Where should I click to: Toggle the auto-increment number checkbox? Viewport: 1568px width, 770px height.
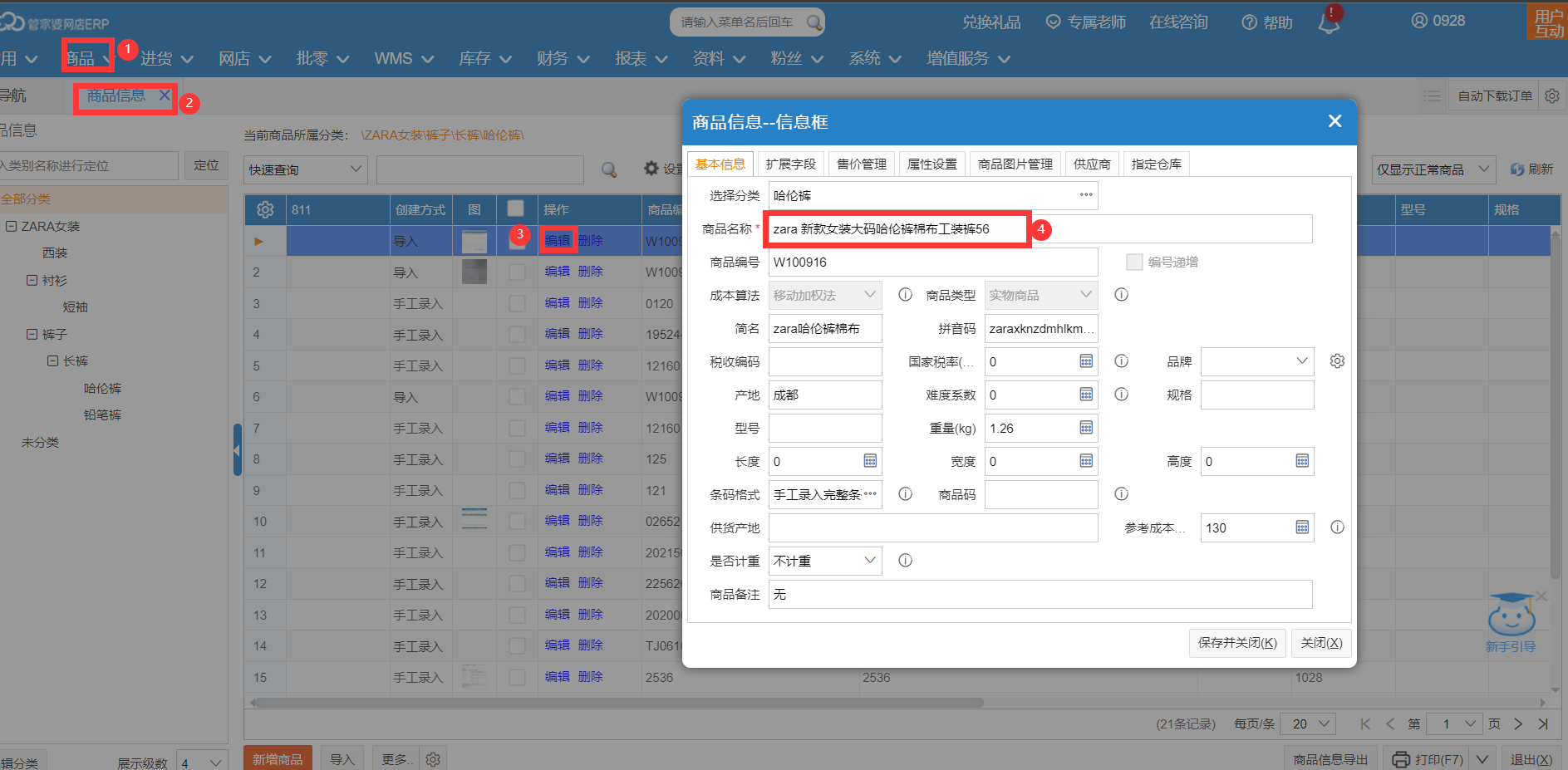click(1134, 262)
